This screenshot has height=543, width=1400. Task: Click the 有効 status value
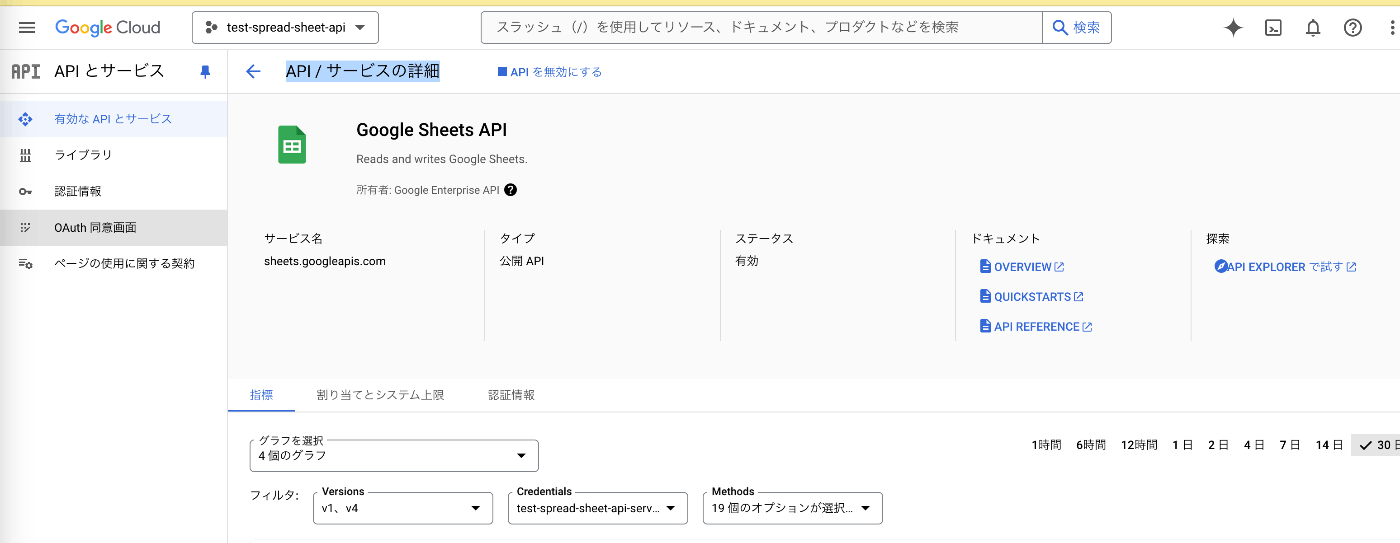point(747,261)
